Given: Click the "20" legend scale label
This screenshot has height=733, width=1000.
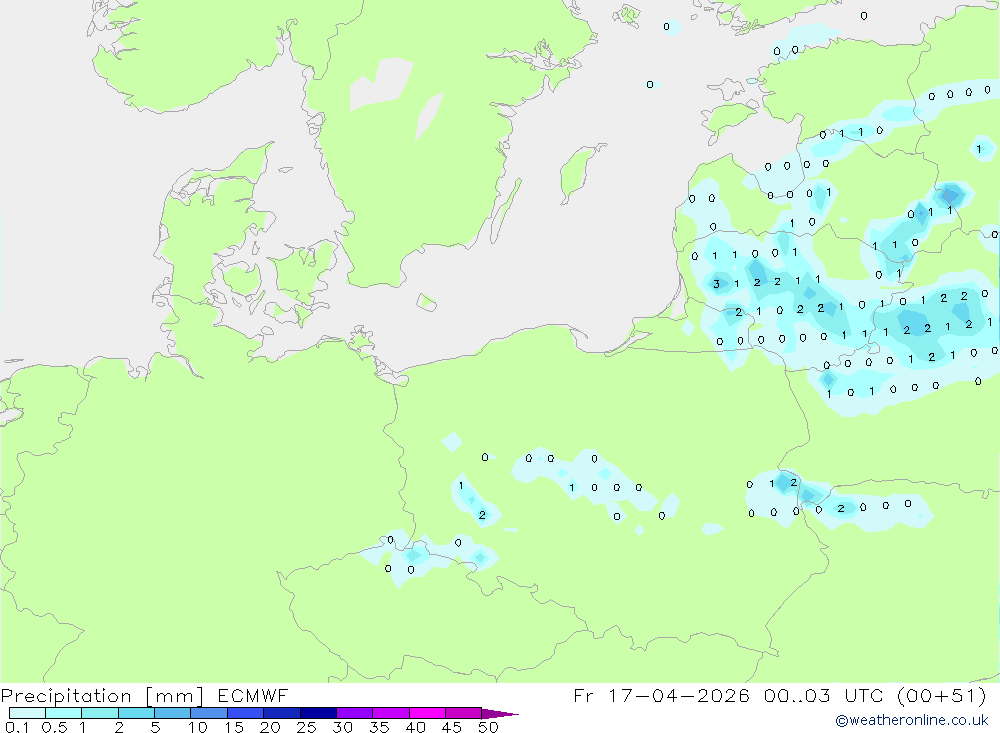Looking at the screenshot, I should point(270,727).
